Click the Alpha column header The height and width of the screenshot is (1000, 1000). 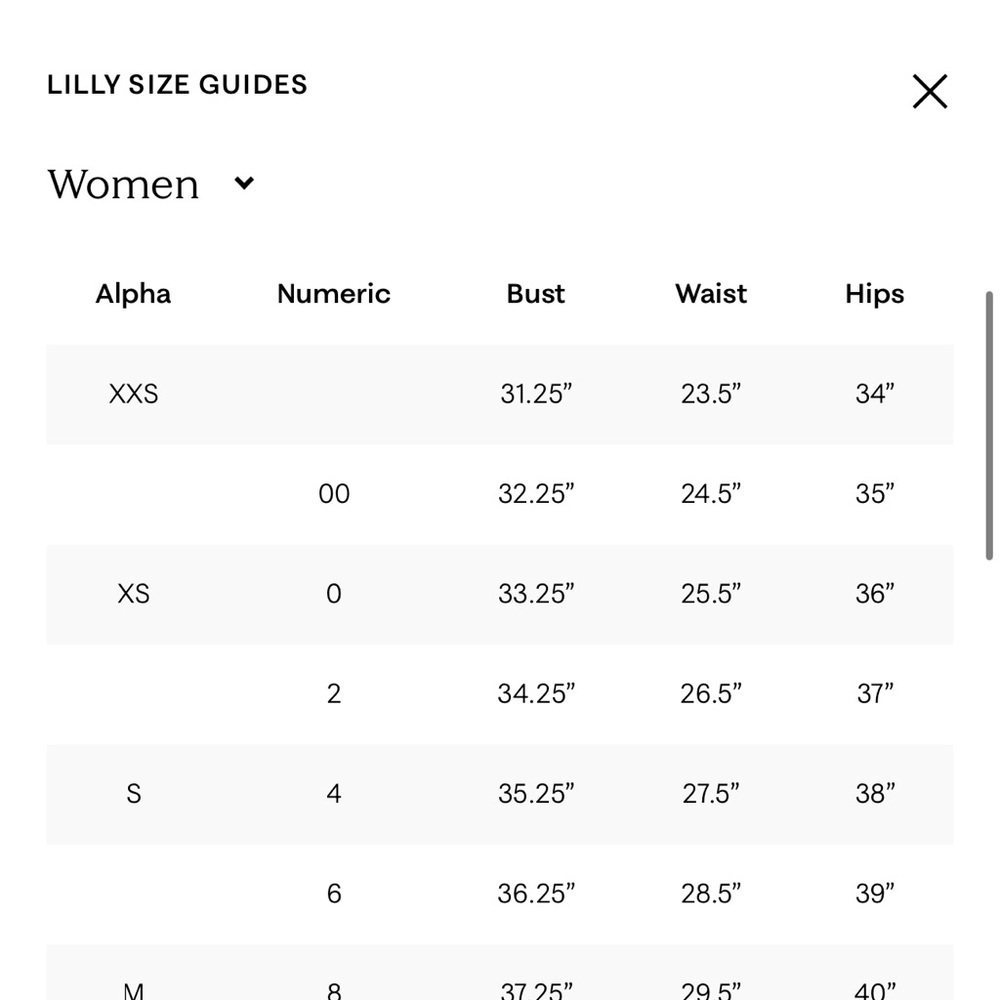(x=133, y=294)
